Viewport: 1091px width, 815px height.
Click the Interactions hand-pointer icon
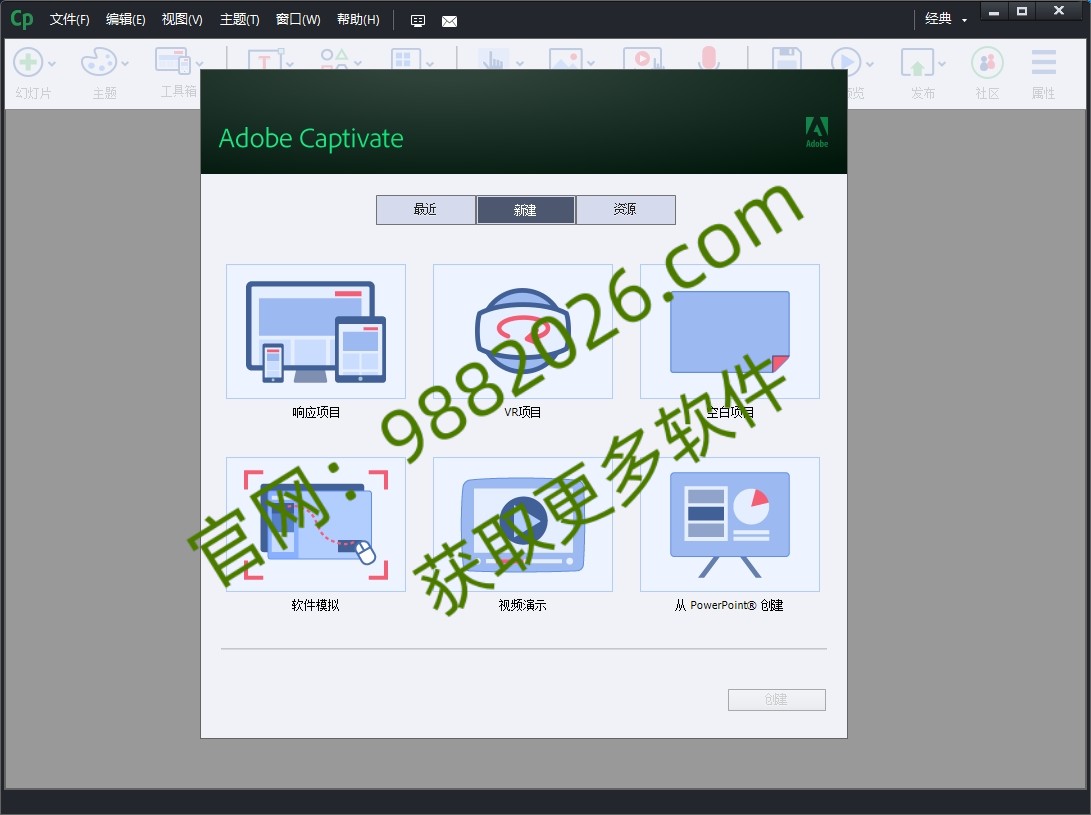click(493, 58)
